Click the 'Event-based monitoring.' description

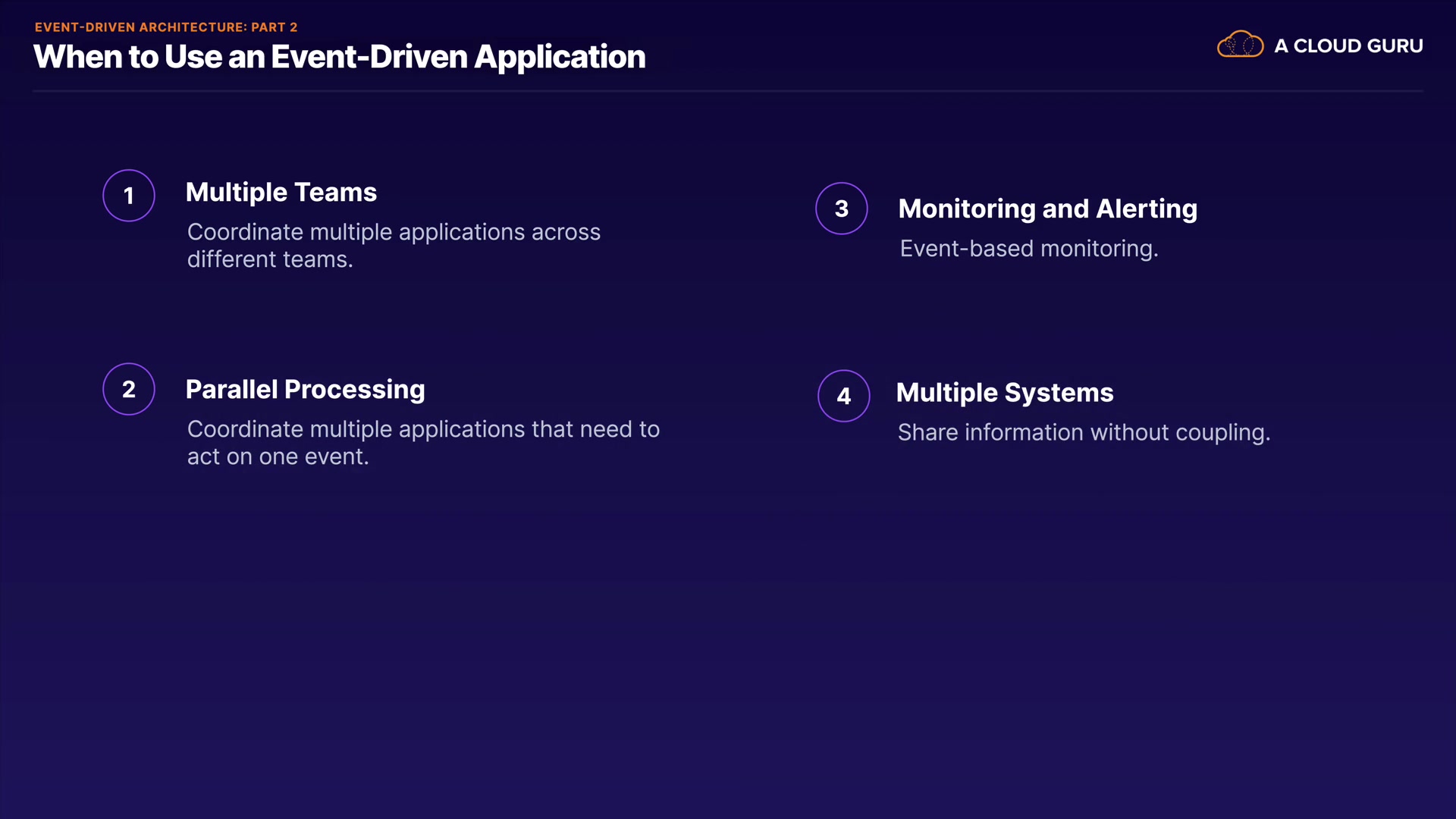[x=1029, y=249]
